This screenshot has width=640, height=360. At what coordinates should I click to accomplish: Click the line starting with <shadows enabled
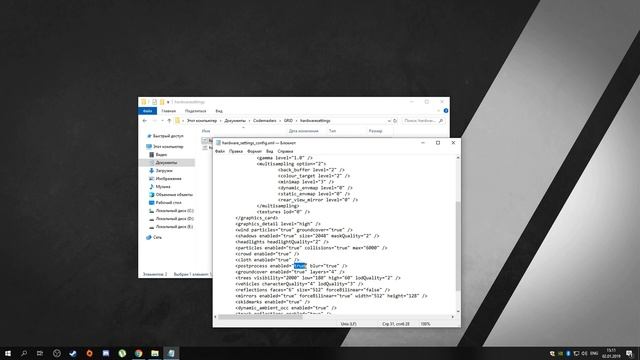(307, 236)
